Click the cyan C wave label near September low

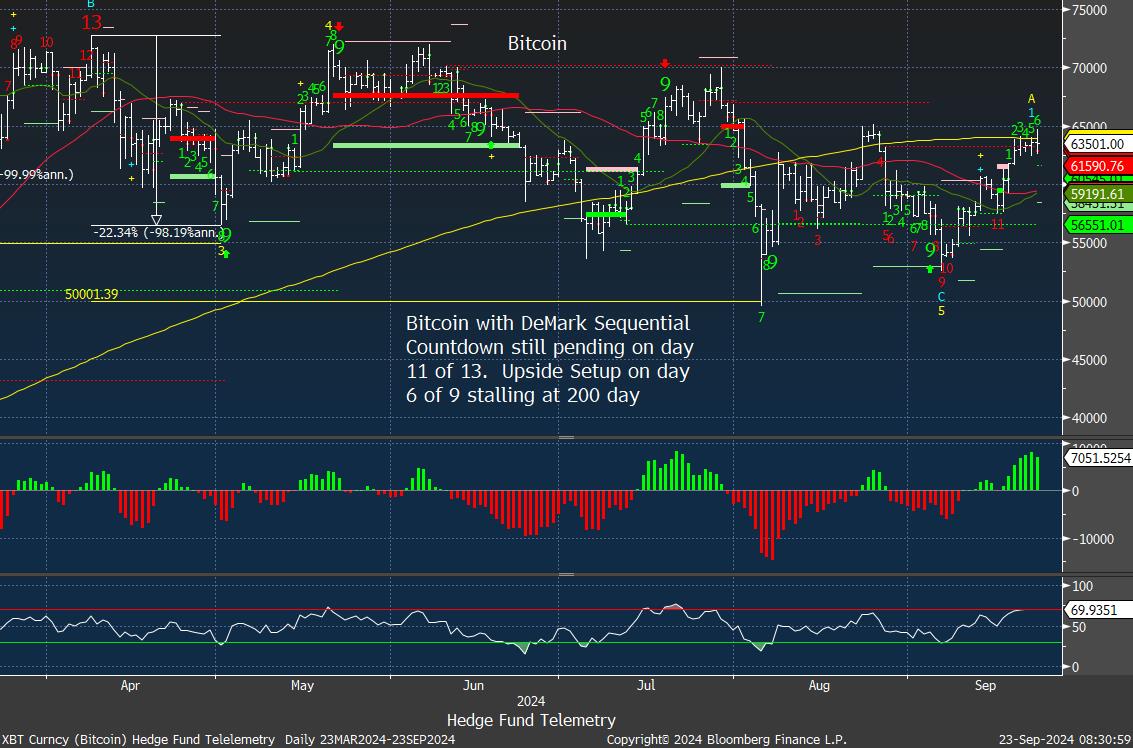pyautogui.click(x=941, y=297)
